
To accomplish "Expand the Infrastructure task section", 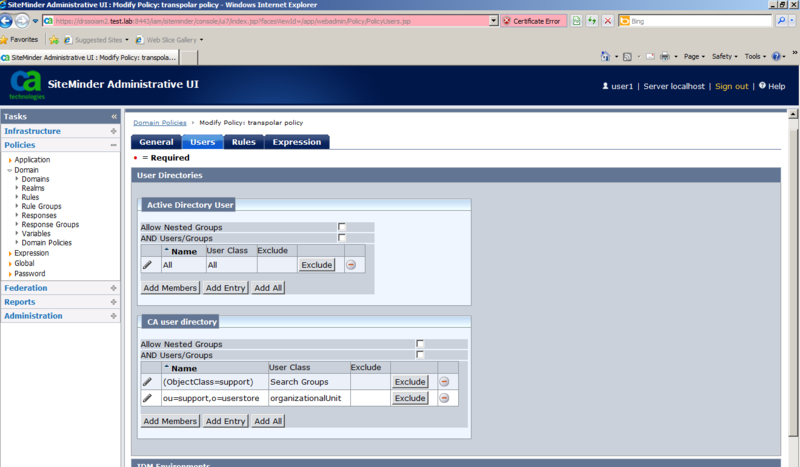I will [x=113, y=131].
